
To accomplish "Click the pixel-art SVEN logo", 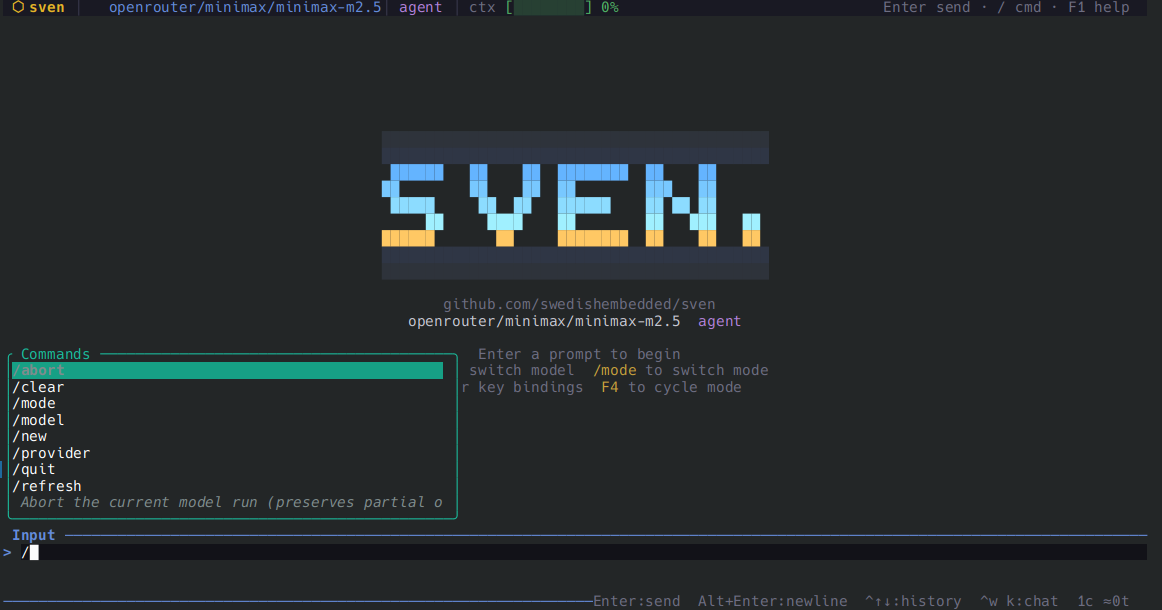I will 574,204.
